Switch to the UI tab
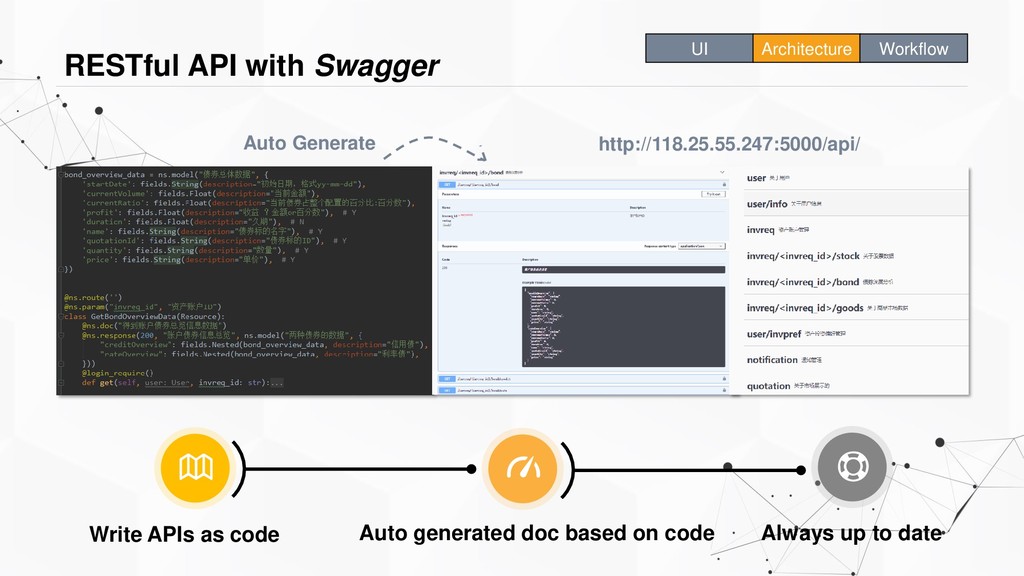The image size is (1024, 576). (699, 48)
